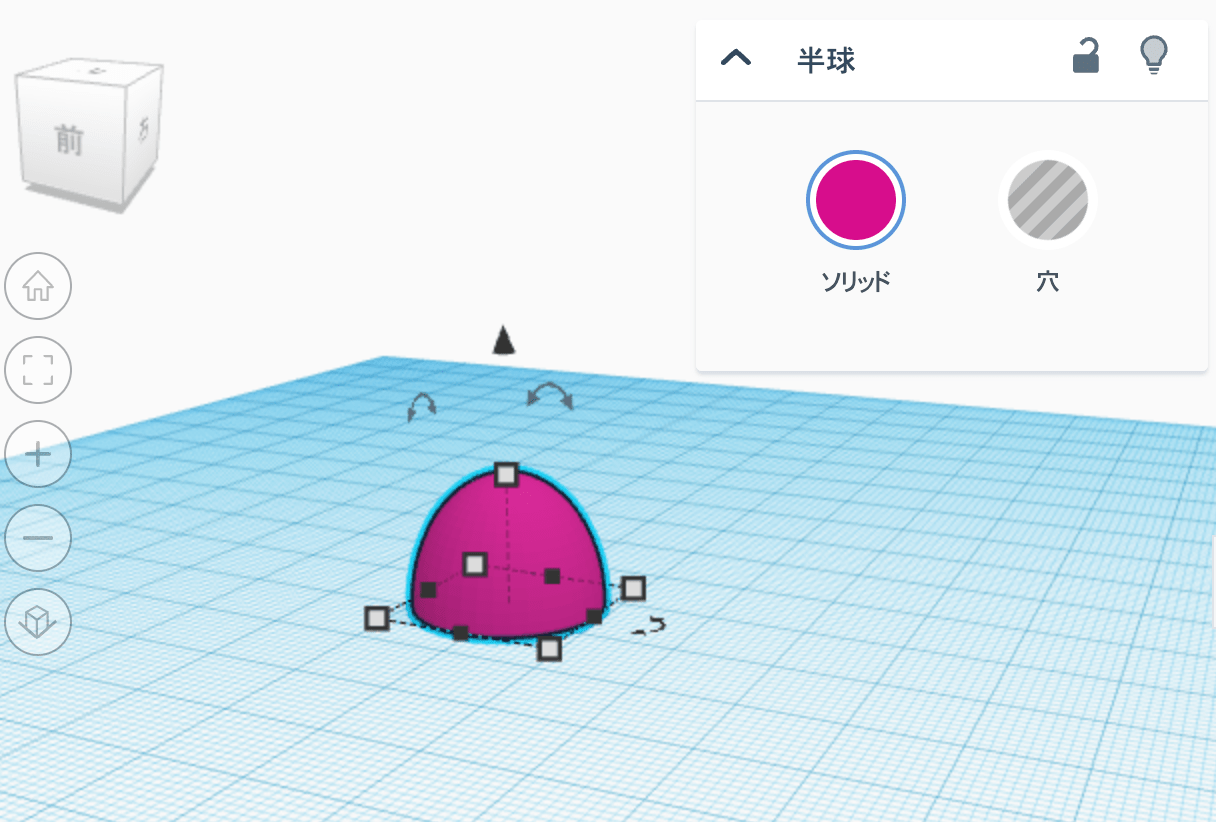This screenshot has width=1216, height=822.
Task: Toggle the hide shape lightbulb icon
Action: pos(1154,55)
